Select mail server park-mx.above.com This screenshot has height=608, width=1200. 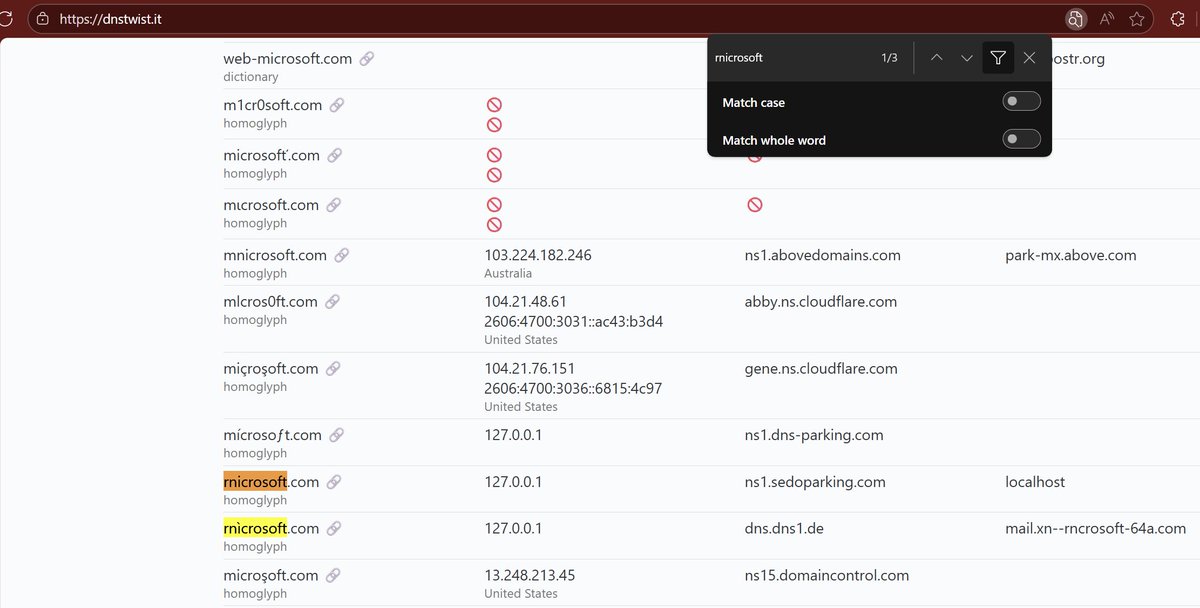coord(1071,255)
